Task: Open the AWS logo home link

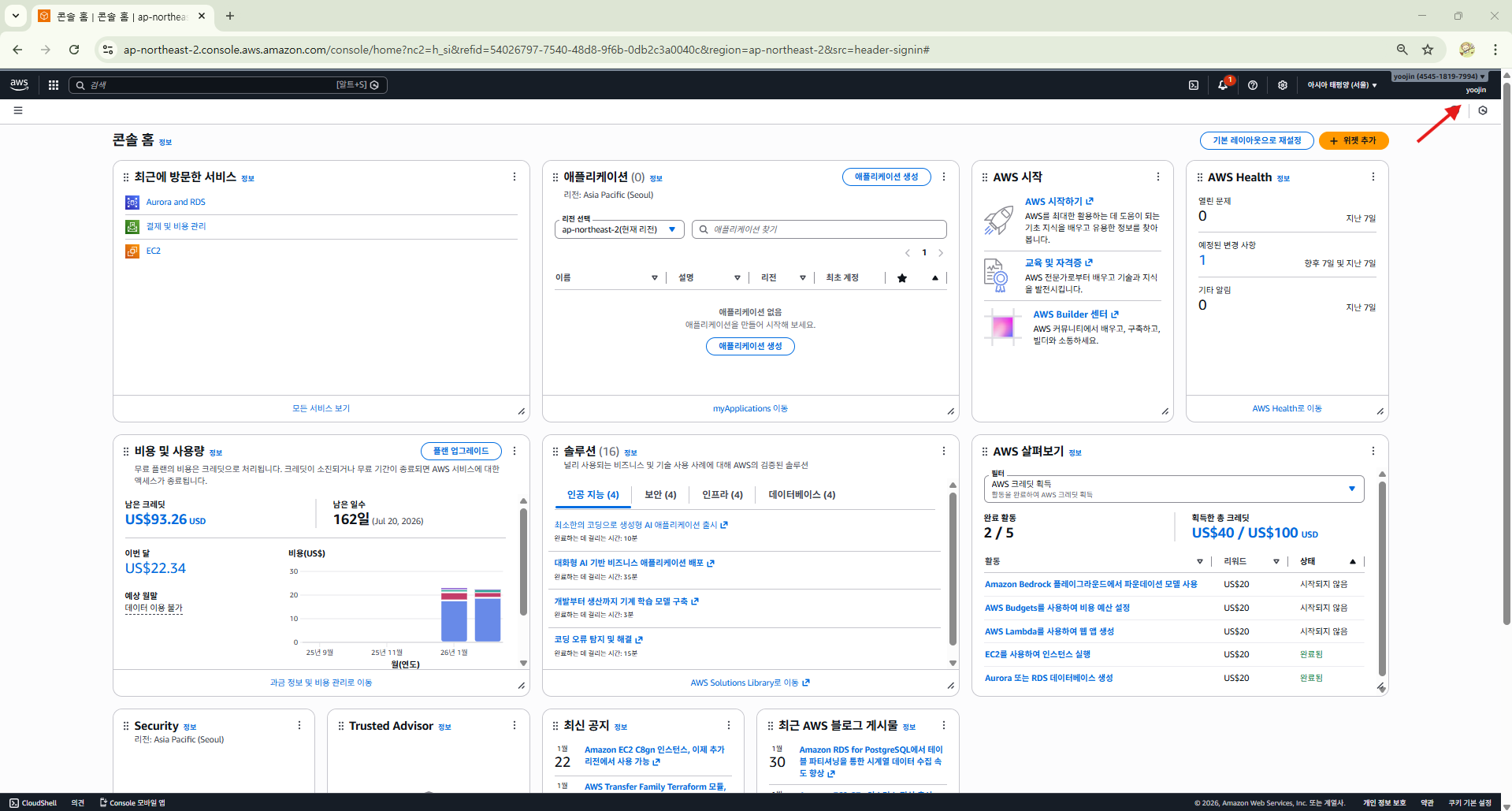Action: (20, 84)
